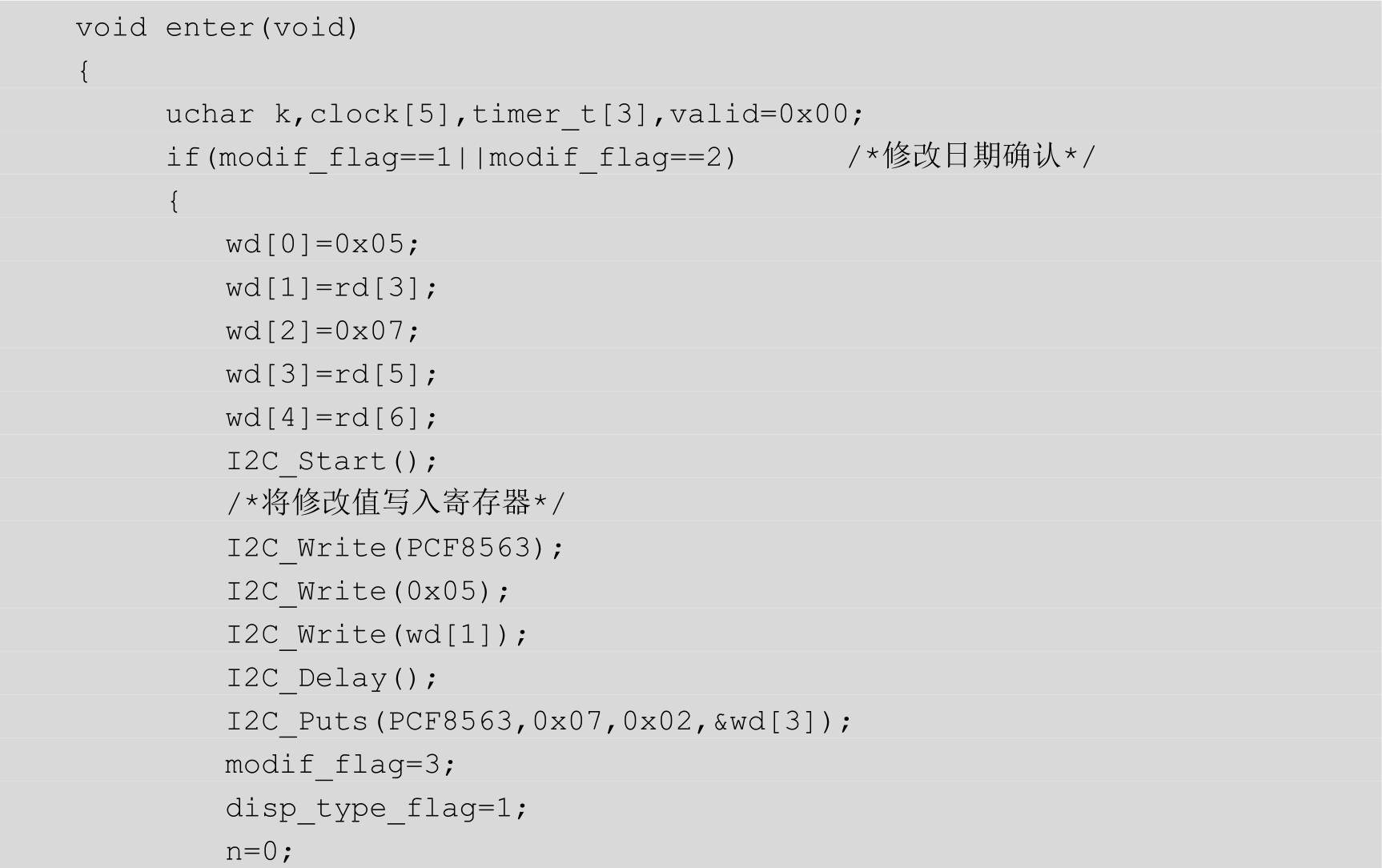The height and width of the screenshot is (868, 1382).
Task: Click the Chinese comment "修改日期确认"
Action: (x=971, y=156)
